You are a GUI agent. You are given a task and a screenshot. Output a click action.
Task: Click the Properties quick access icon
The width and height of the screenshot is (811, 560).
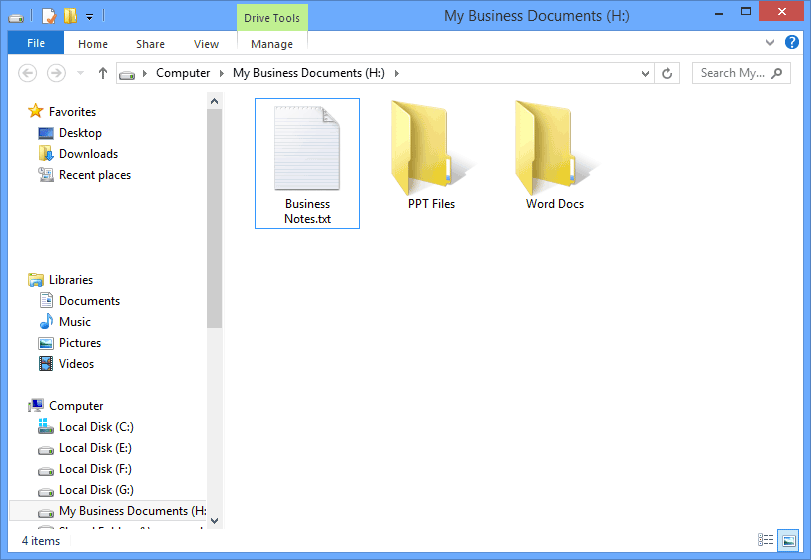click(49, 16)
